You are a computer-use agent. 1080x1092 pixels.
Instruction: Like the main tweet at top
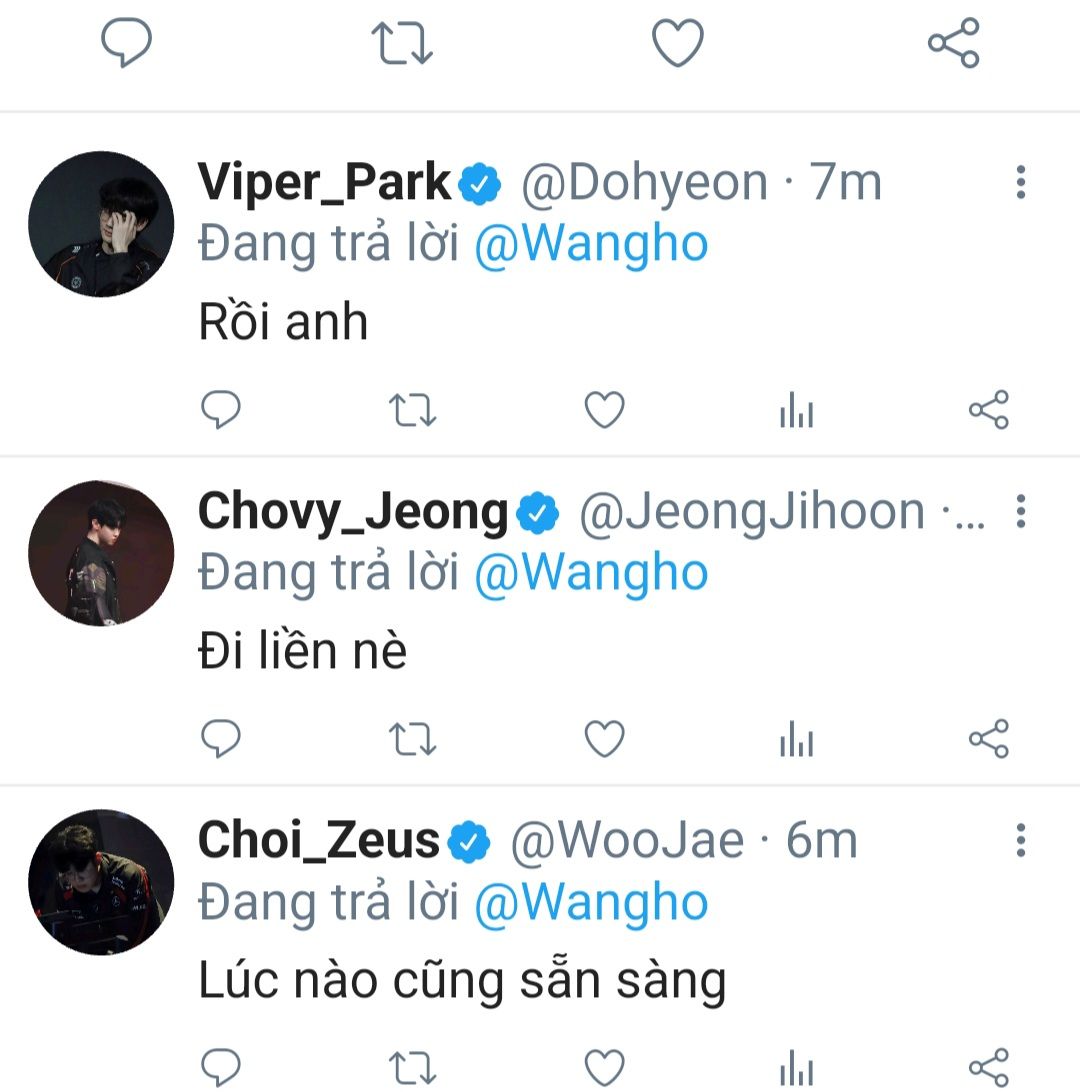click(x=678, y=44)
